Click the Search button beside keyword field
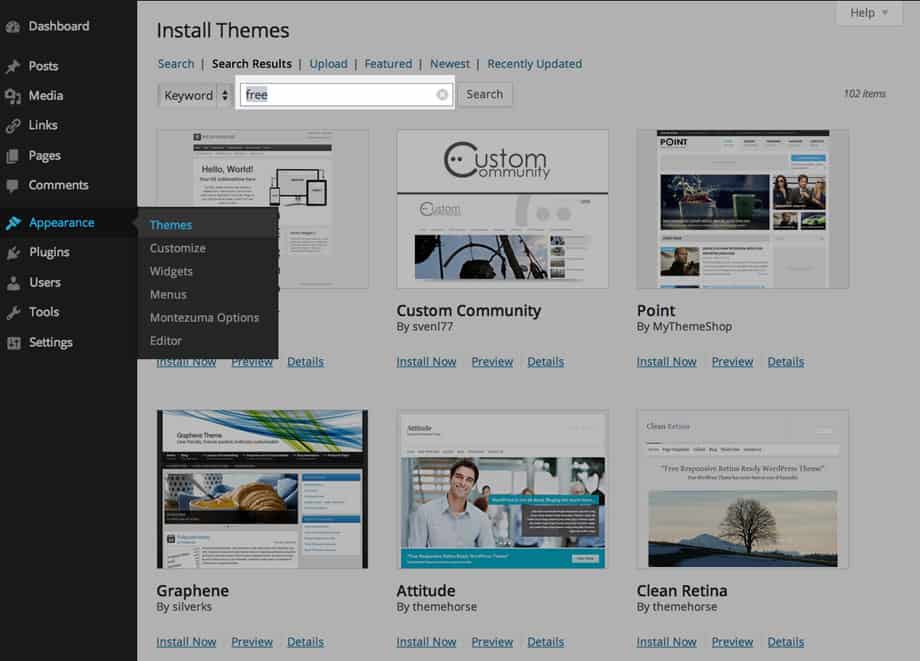920x661 pixels. [485, 94]
